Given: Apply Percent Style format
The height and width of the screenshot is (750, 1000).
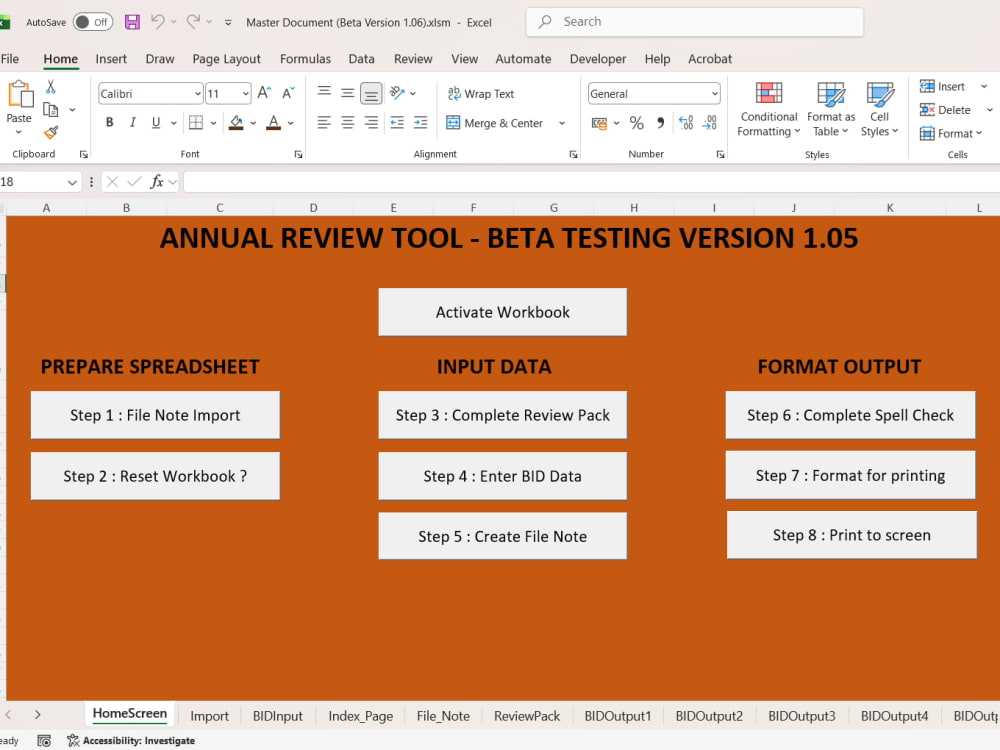Looking at the screenshot, I should [636, 122].
